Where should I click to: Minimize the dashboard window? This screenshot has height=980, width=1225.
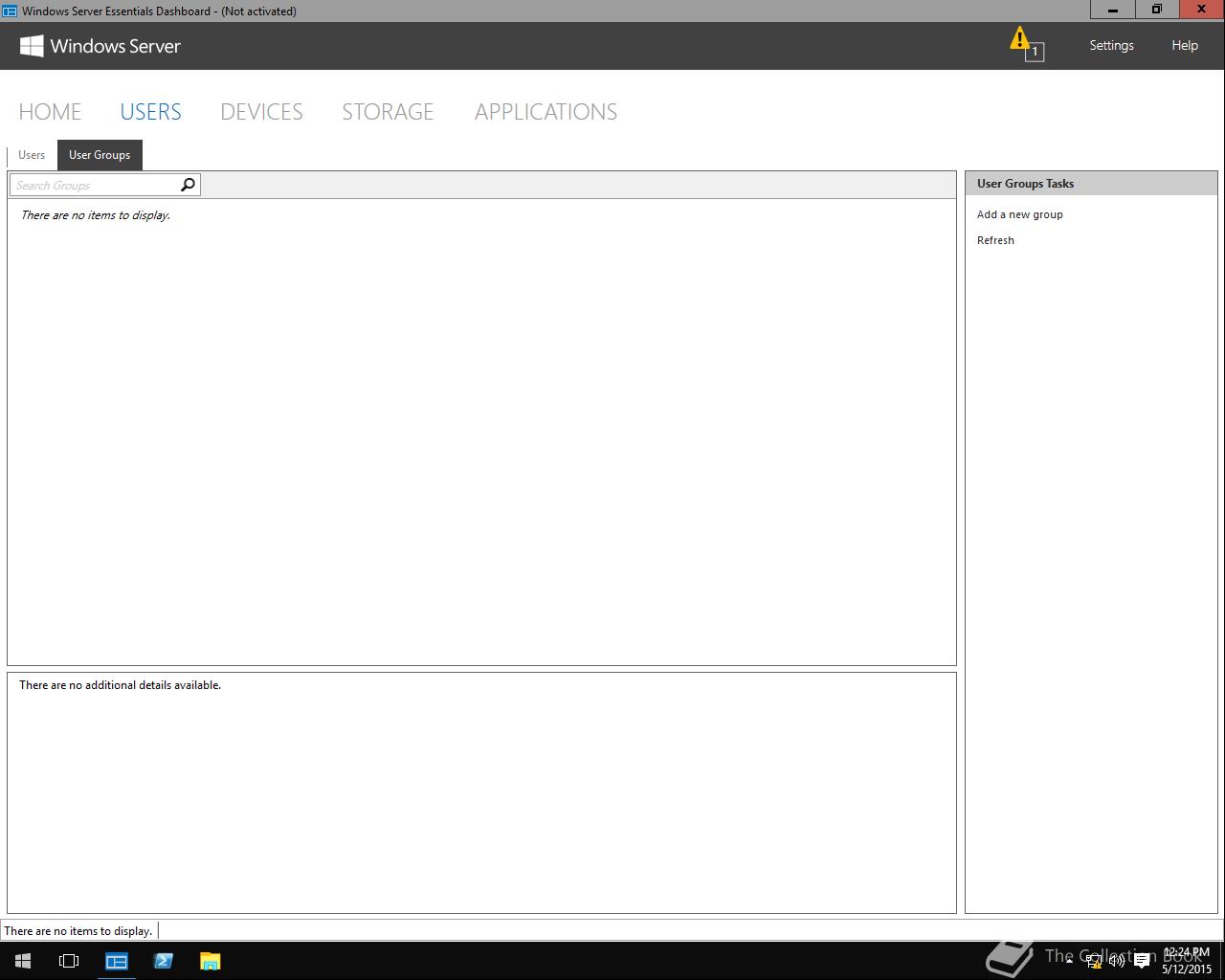[1113, 10]
